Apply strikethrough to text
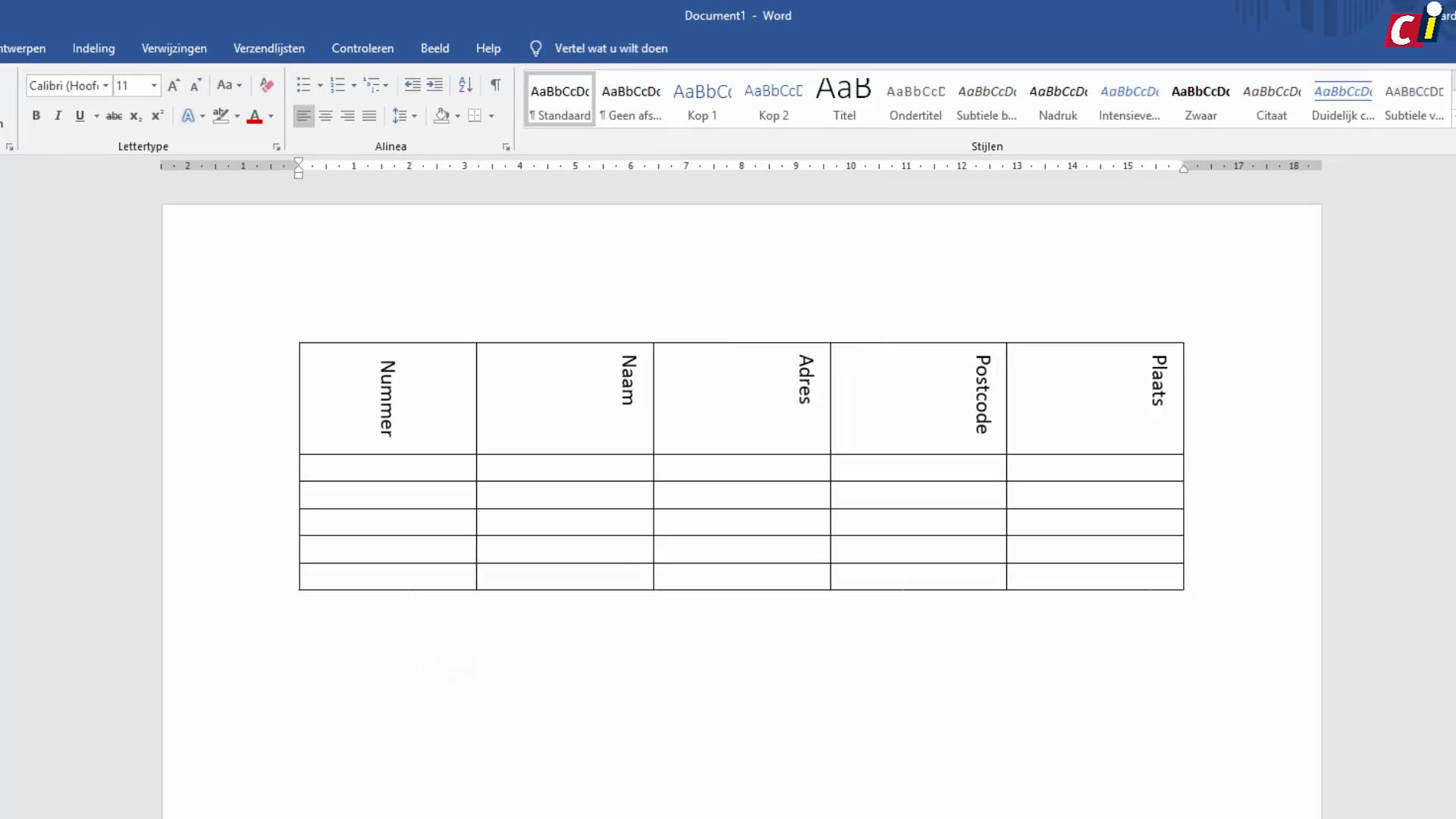1456x819 pixels. click(114, 116)
